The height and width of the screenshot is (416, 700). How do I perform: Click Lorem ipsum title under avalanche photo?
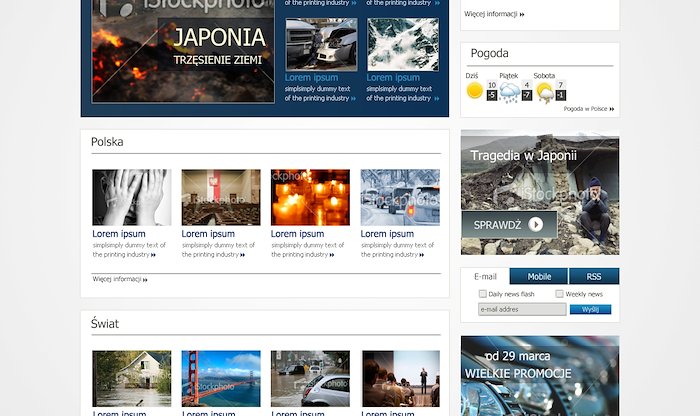click(393, 78)
